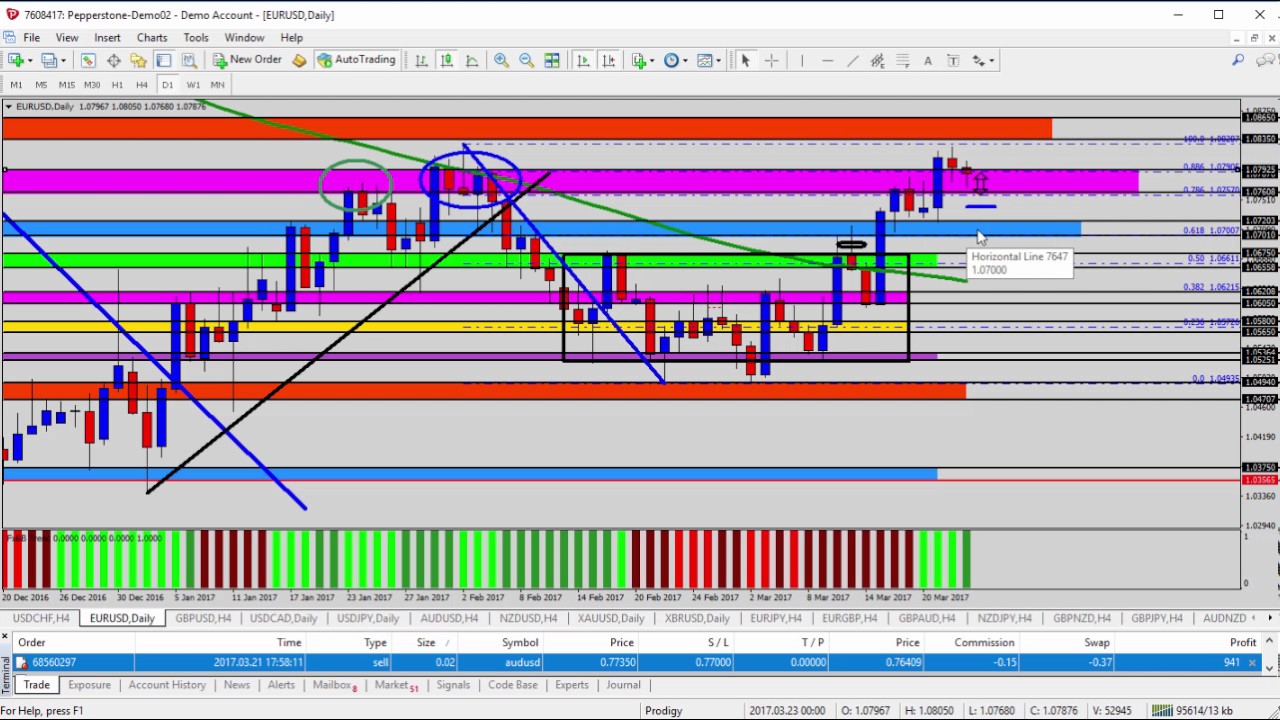Switch to GBPUSD,H4 chart tab
Image resolution: width=1280 pixels, height=720 pixels.
click(x=203, y=618)
